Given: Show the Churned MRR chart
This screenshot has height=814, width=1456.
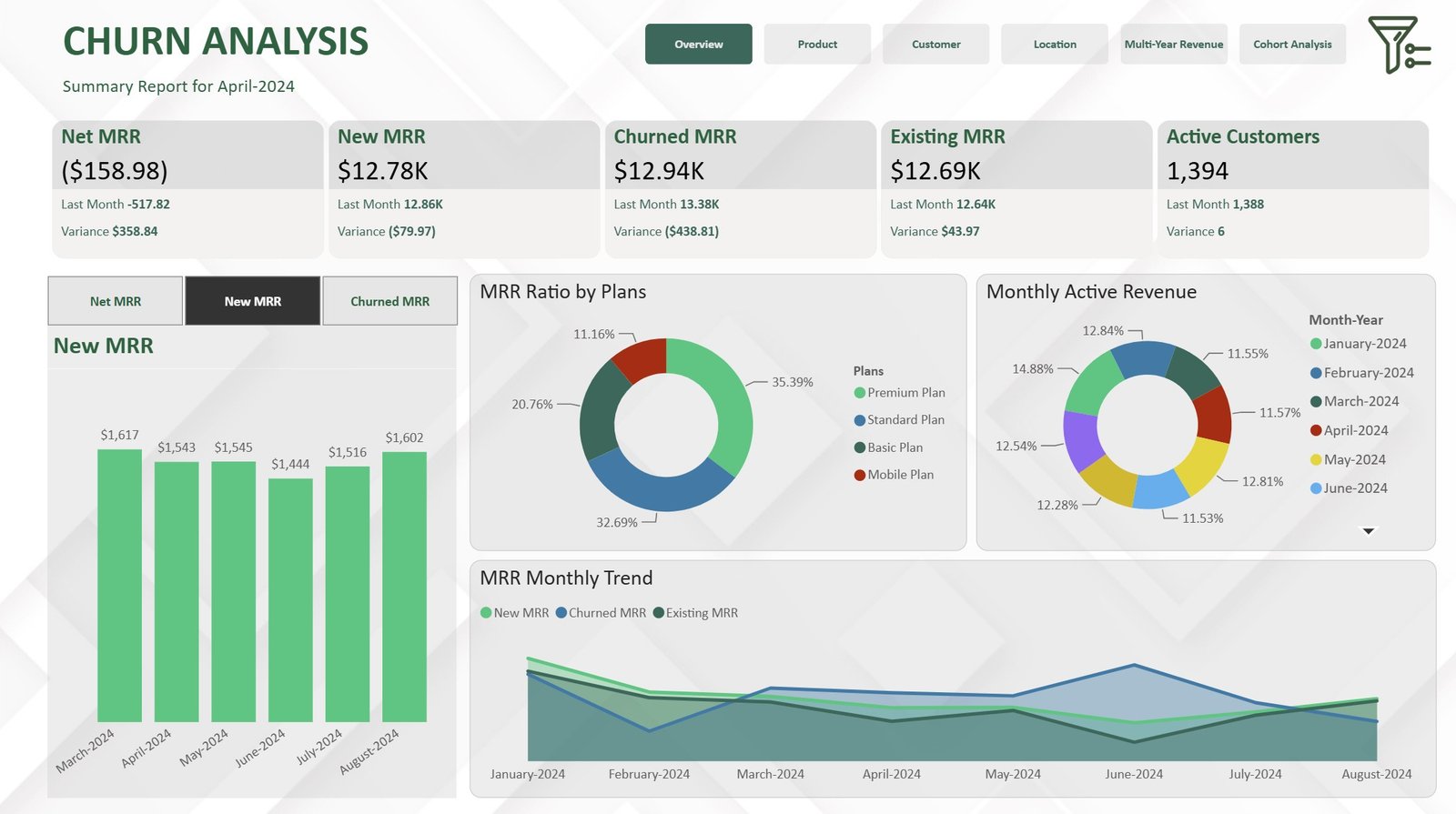Looking at the screenshot, I should (x=390, y=301).
